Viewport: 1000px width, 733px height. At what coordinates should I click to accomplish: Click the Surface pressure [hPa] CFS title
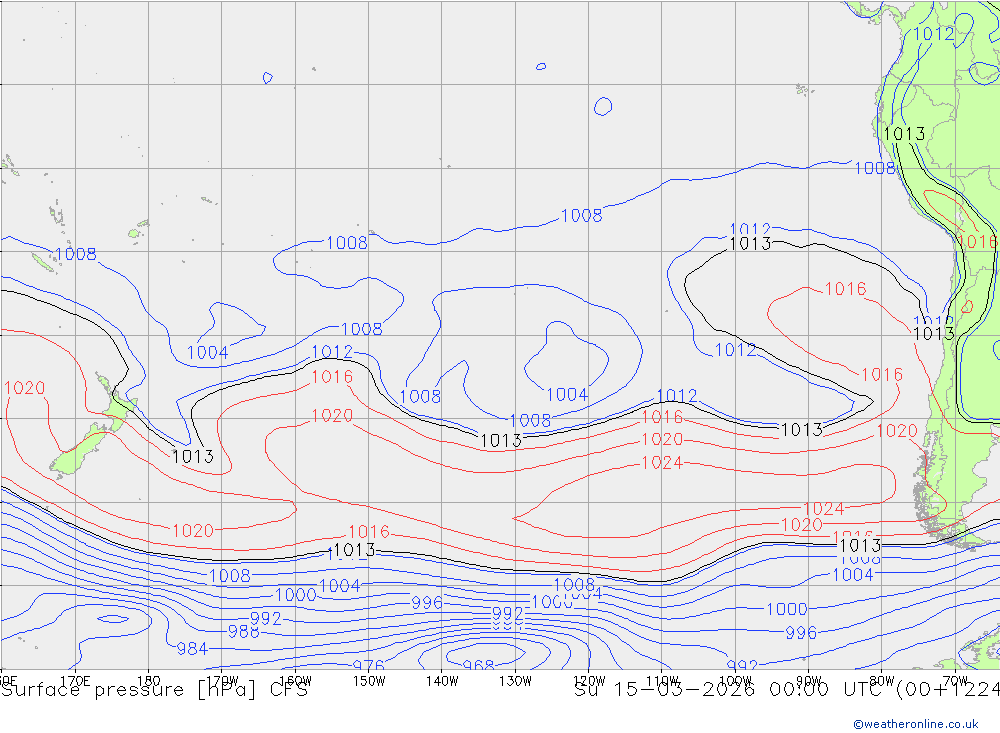[x=155, y=690]
